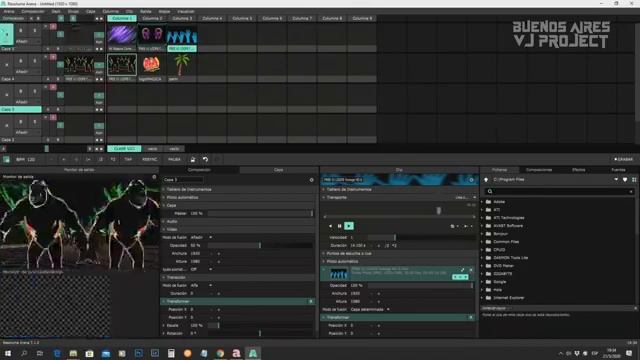This screenshot has width=640, height=360.
Task: Open the Composición menu
Action: click(x=33, y=11)
